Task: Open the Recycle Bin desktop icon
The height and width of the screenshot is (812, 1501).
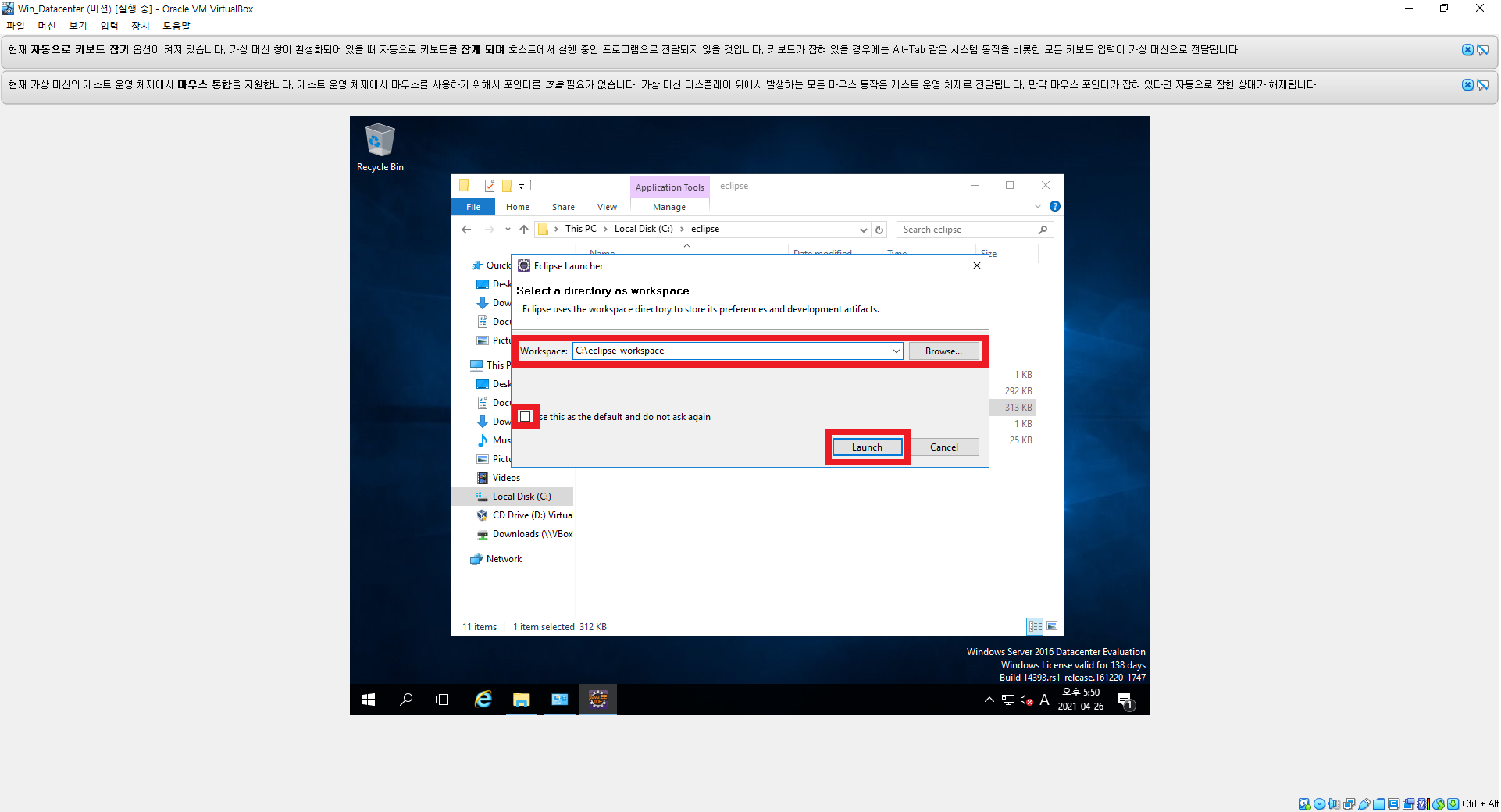Action: tap(380, 147)
